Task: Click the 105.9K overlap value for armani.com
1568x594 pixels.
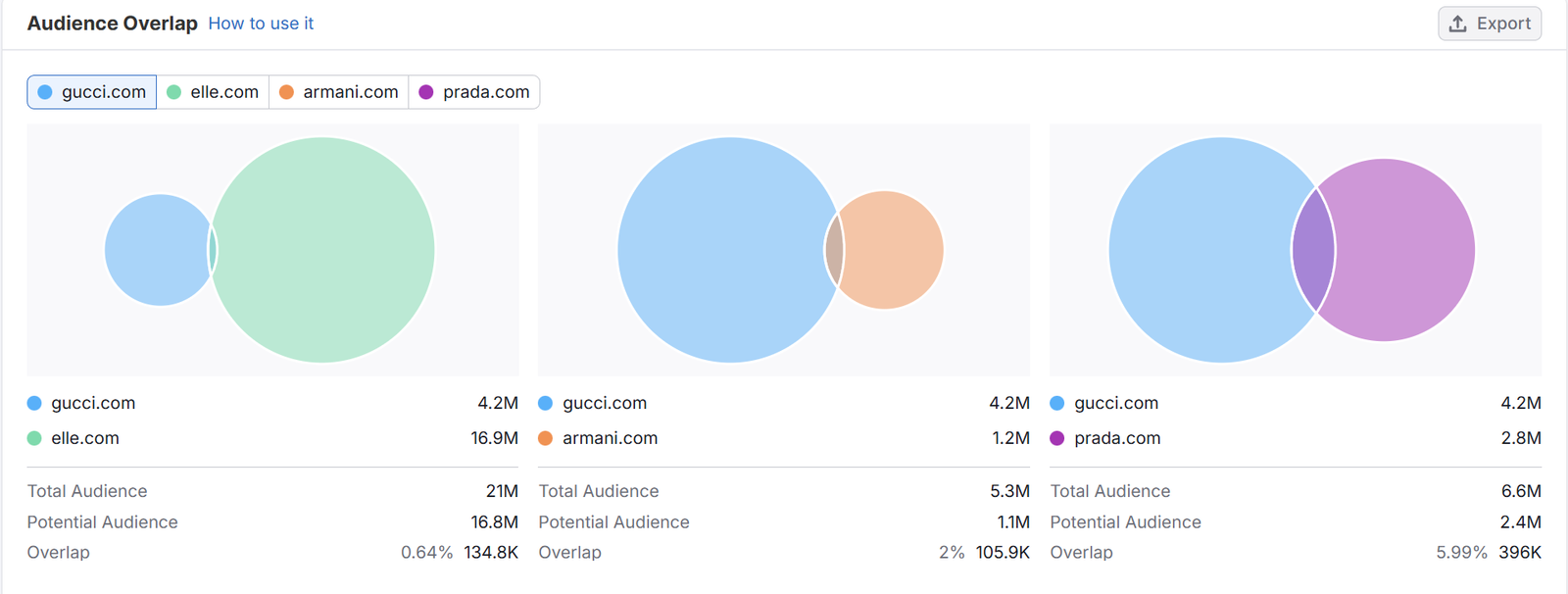Action: [1003, 553]
